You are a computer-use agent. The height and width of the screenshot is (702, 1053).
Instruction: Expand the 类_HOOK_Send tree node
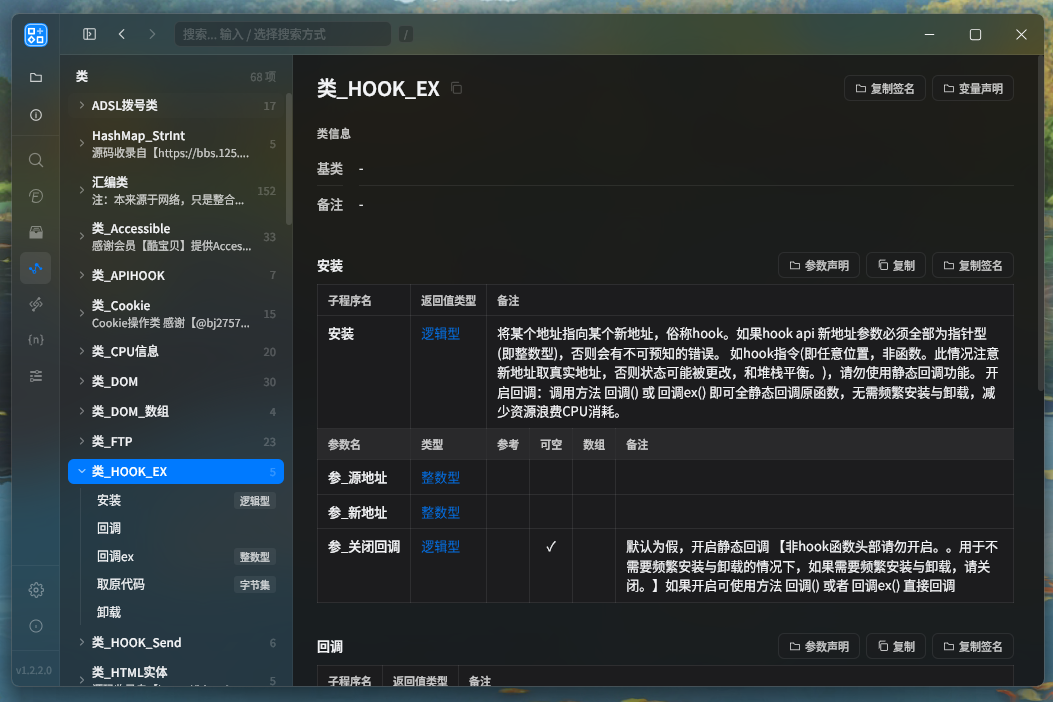coord(81,642)
